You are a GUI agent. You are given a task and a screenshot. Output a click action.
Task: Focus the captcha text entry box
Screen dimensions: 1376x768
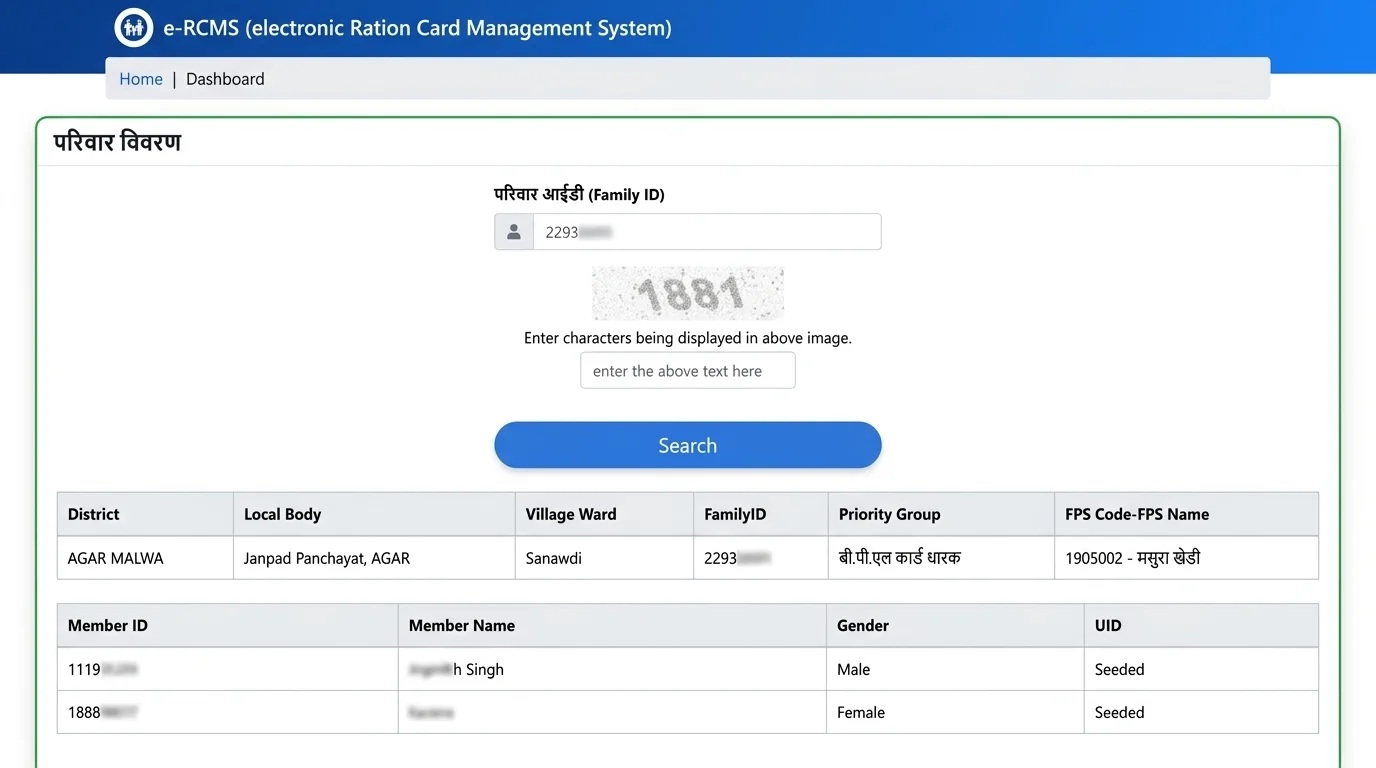tap(688, 371)
